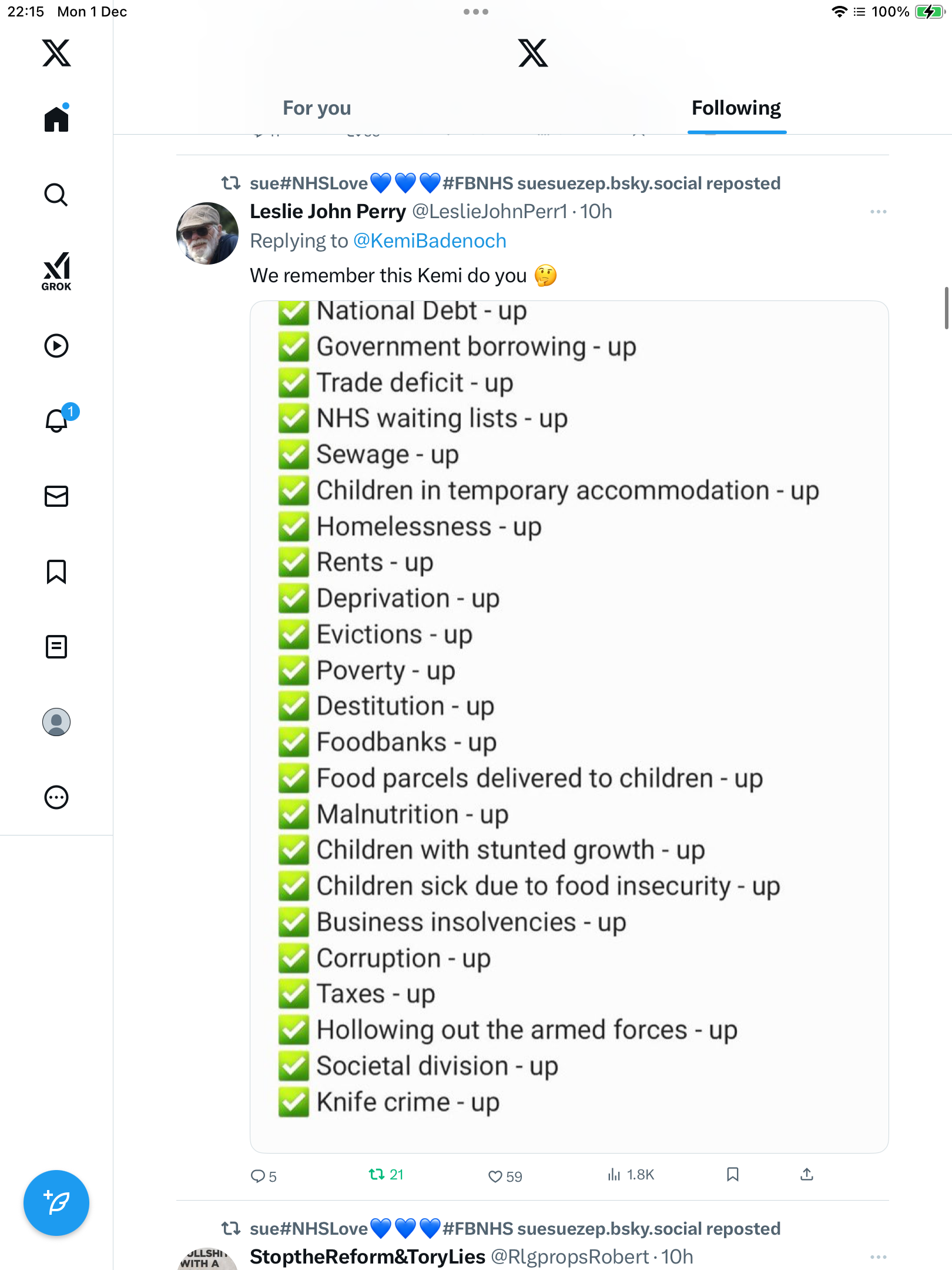952x1270 pixels.
Task: Open Bookmarks in the sidebar
Action: coord(56,571)
